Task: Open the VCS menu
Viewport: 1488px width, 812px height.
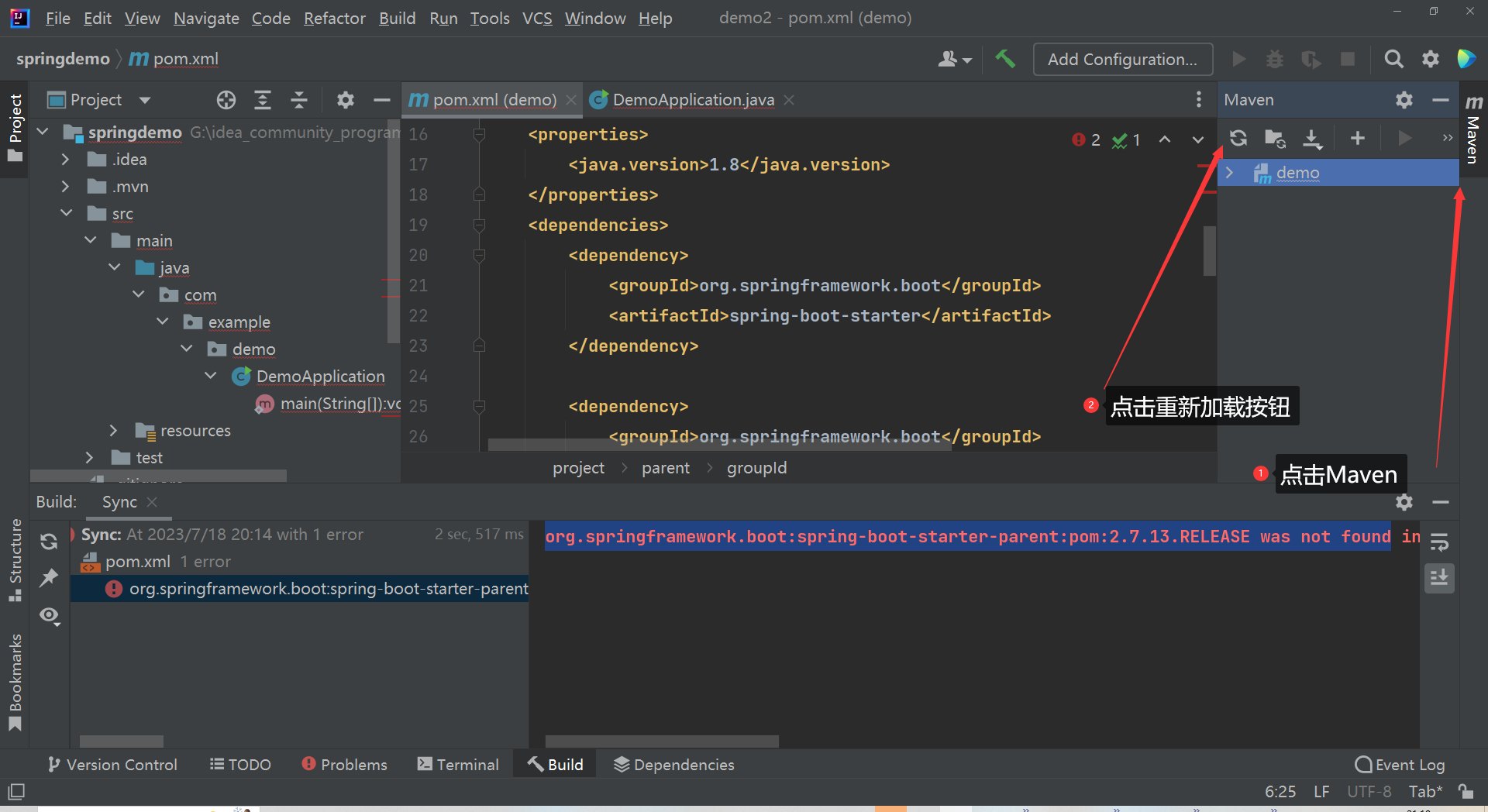Action: click(537, 18)
